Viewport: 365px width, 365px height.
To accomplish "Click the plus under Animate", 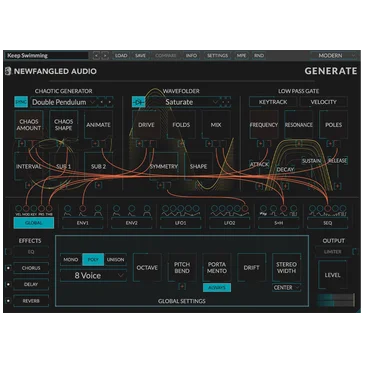I will tap(95, 143).
